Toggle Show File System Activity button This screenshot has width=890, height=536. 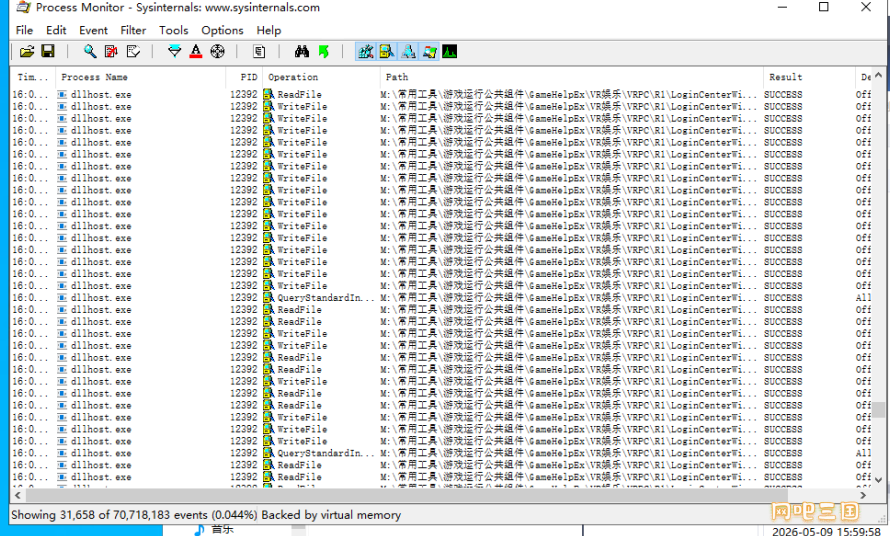(x=387, y=52)
